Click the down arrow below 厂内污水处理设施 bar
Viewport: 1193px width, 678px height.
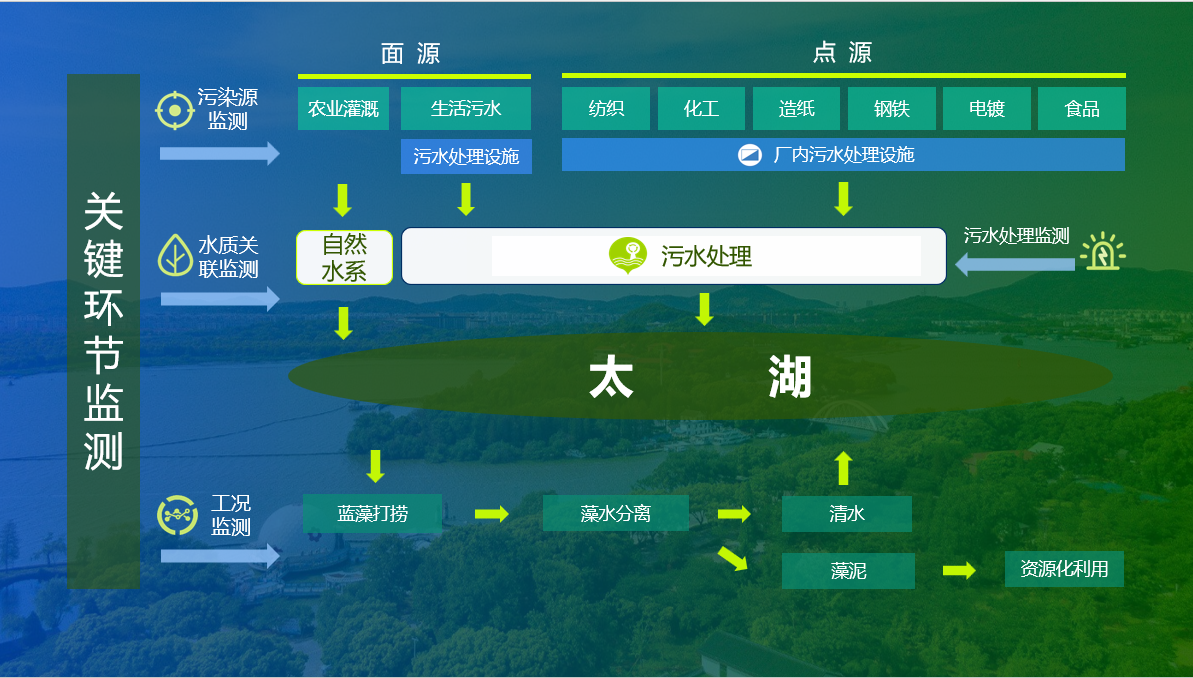(x=843, y=199)
